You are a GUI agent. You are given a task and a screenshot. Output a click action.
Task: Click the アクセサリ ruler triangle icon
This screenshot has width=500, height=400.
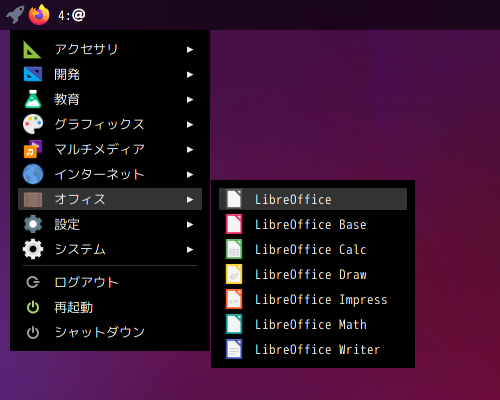point(32,50)
